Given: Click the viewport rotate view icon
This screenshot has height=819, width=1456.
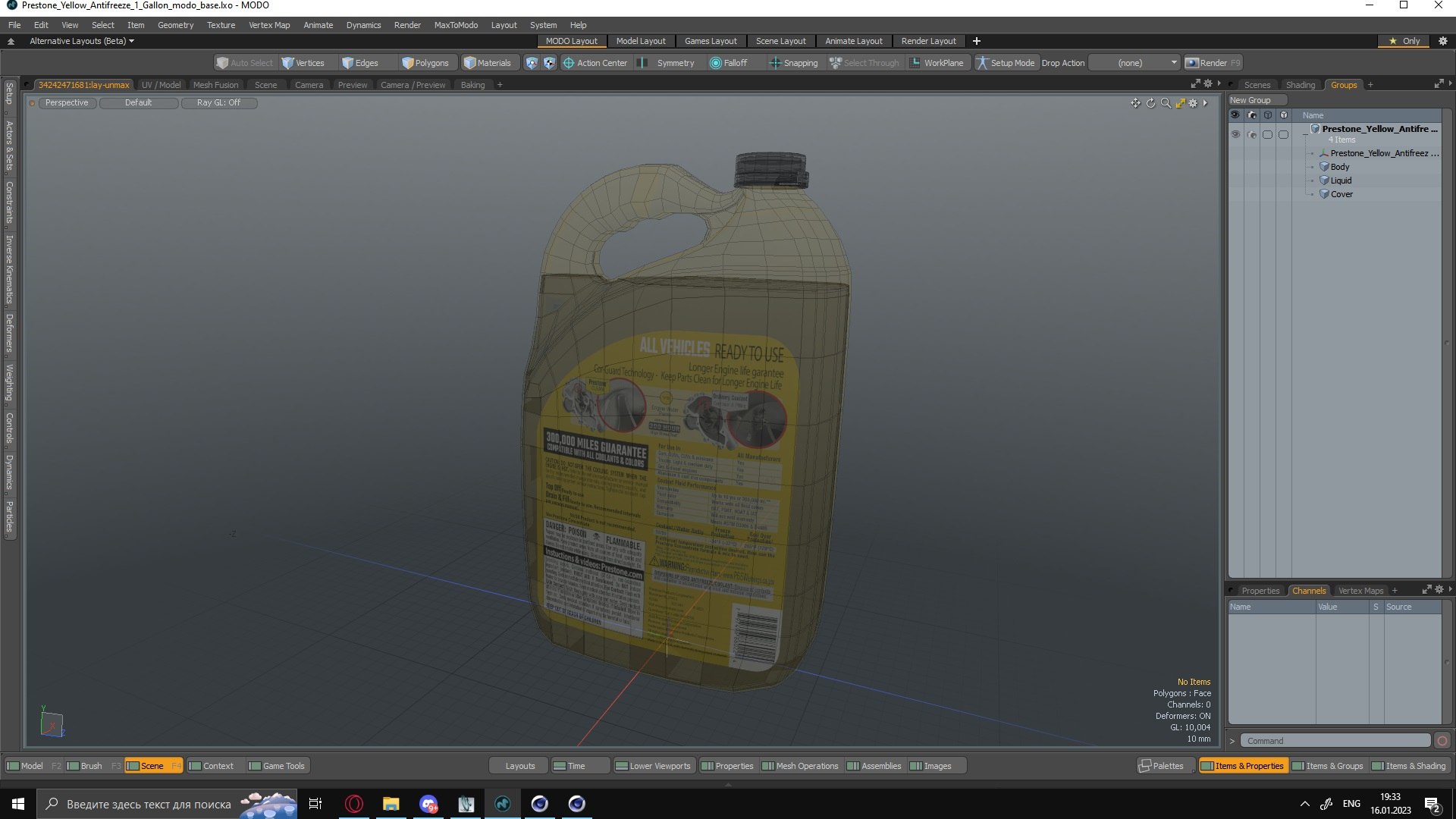Looking at the screenshot, I should click(x=1150, y=103).
